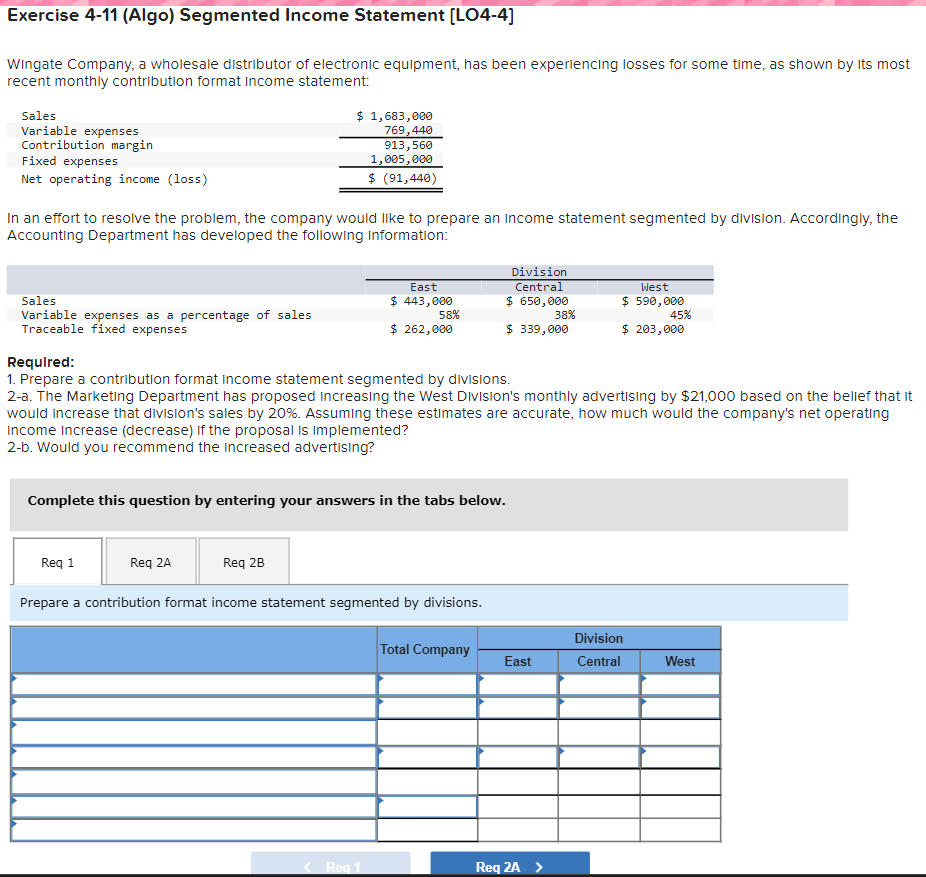Select the fifth row label input field
The width and height of the screenshot is (926, 877).
pyautogui.click(x=190, y=782)
